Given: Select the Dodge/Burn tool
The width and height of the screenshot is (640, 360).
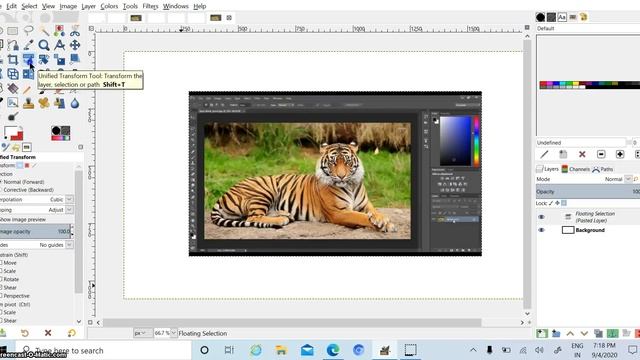Looking at the screenshot, I should [13, 118].
